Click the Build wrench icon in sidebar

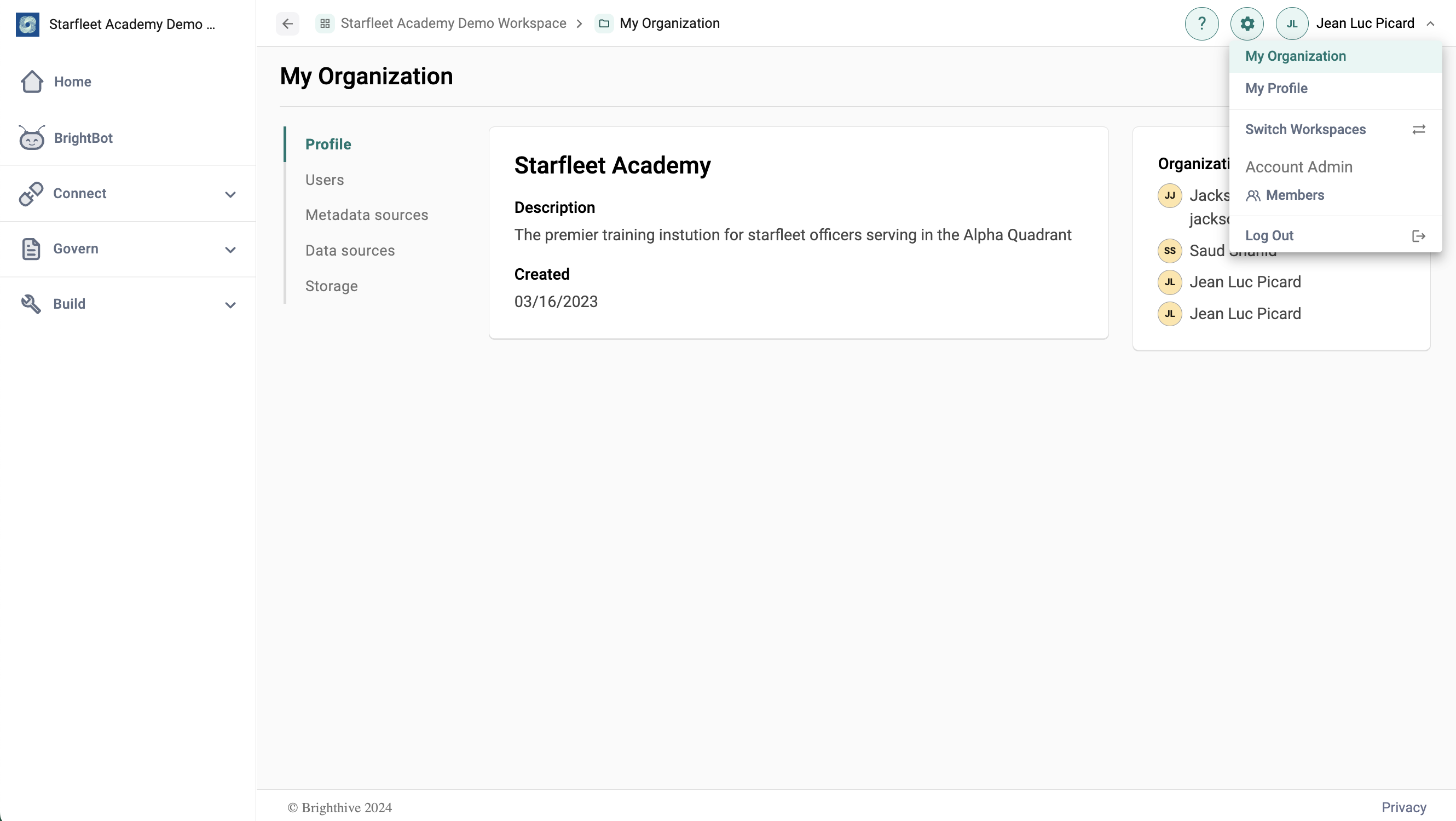(x=31, y=304)
